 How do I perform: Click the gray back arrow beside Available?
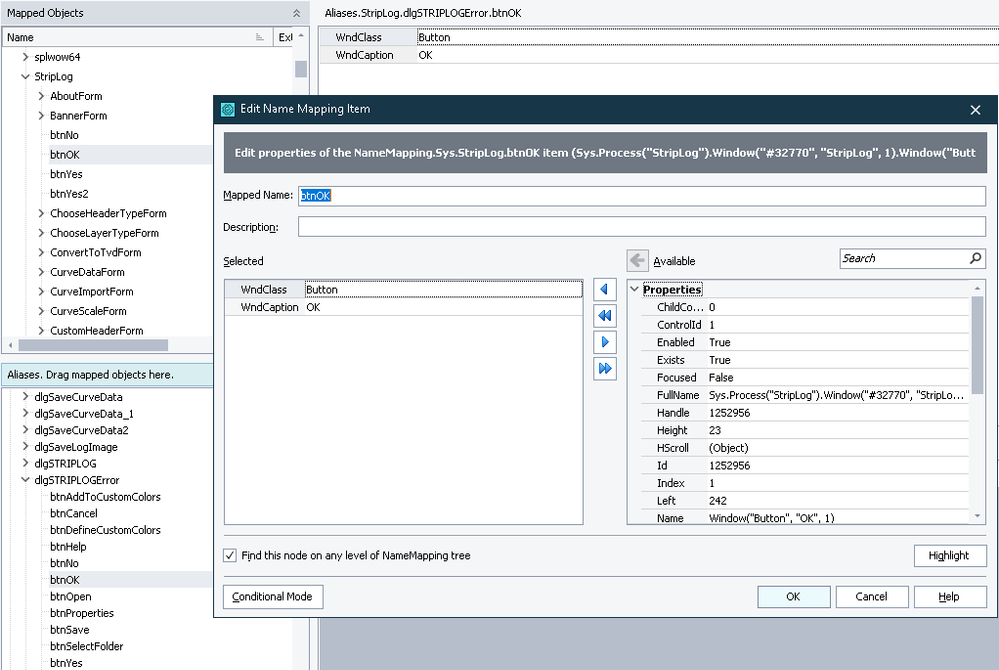click(x=637, y=261)
